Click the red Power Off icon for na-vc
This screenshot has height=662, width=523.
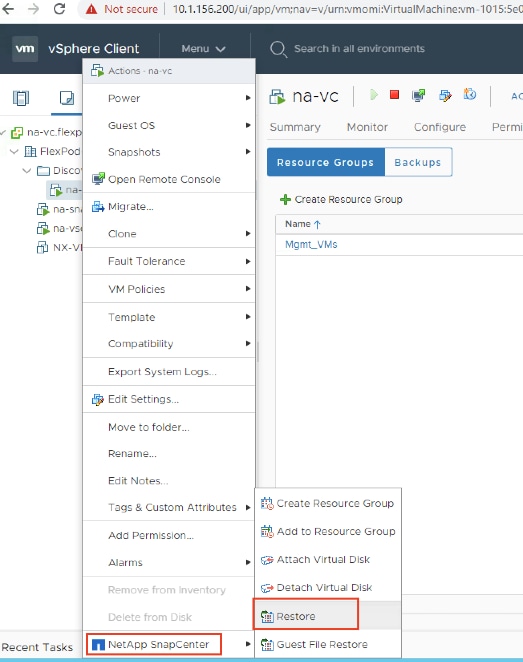[394, 94]
